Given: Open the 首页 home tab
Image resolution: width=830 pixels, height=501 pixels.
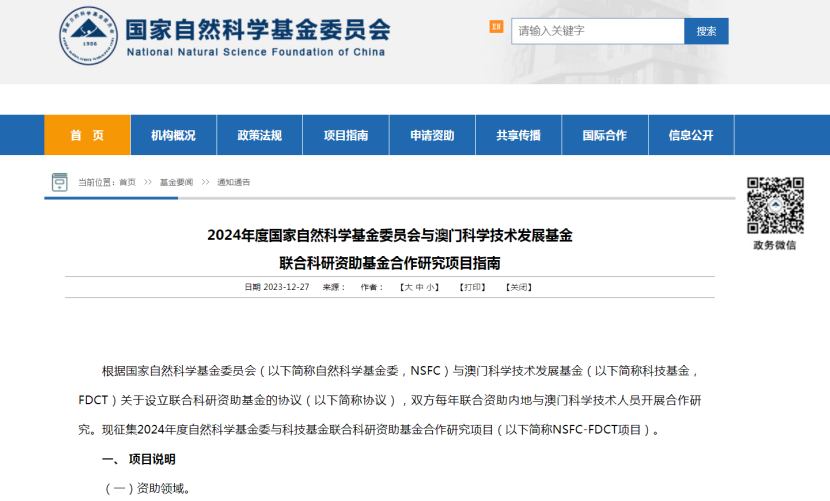Looking at the screenshot, I should pyautogui.click(x=87, y=136).
